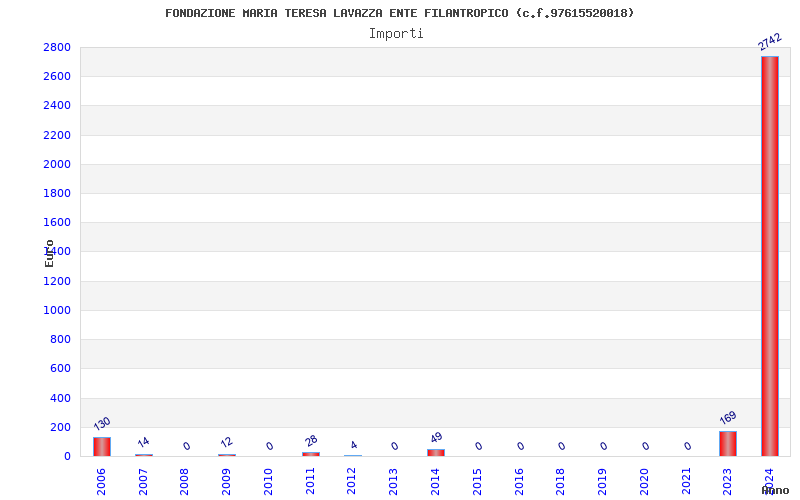Click the tall red 2024 bar

(769, 256)
